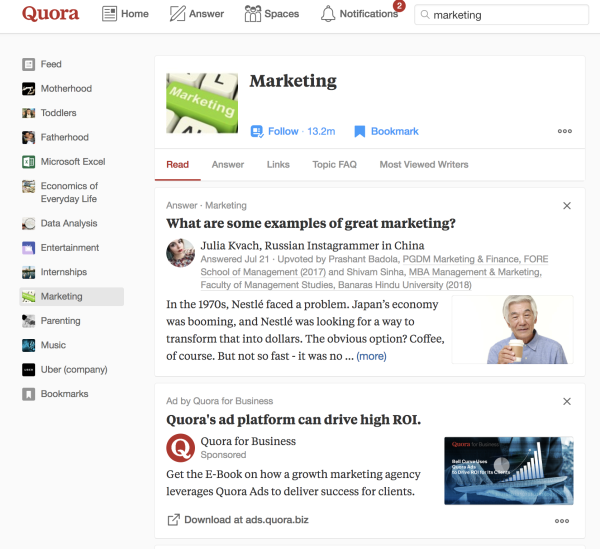The height and width of the screenshot is (549, 600).
Task: Click the Quora logo
Action: coord(51,13)
